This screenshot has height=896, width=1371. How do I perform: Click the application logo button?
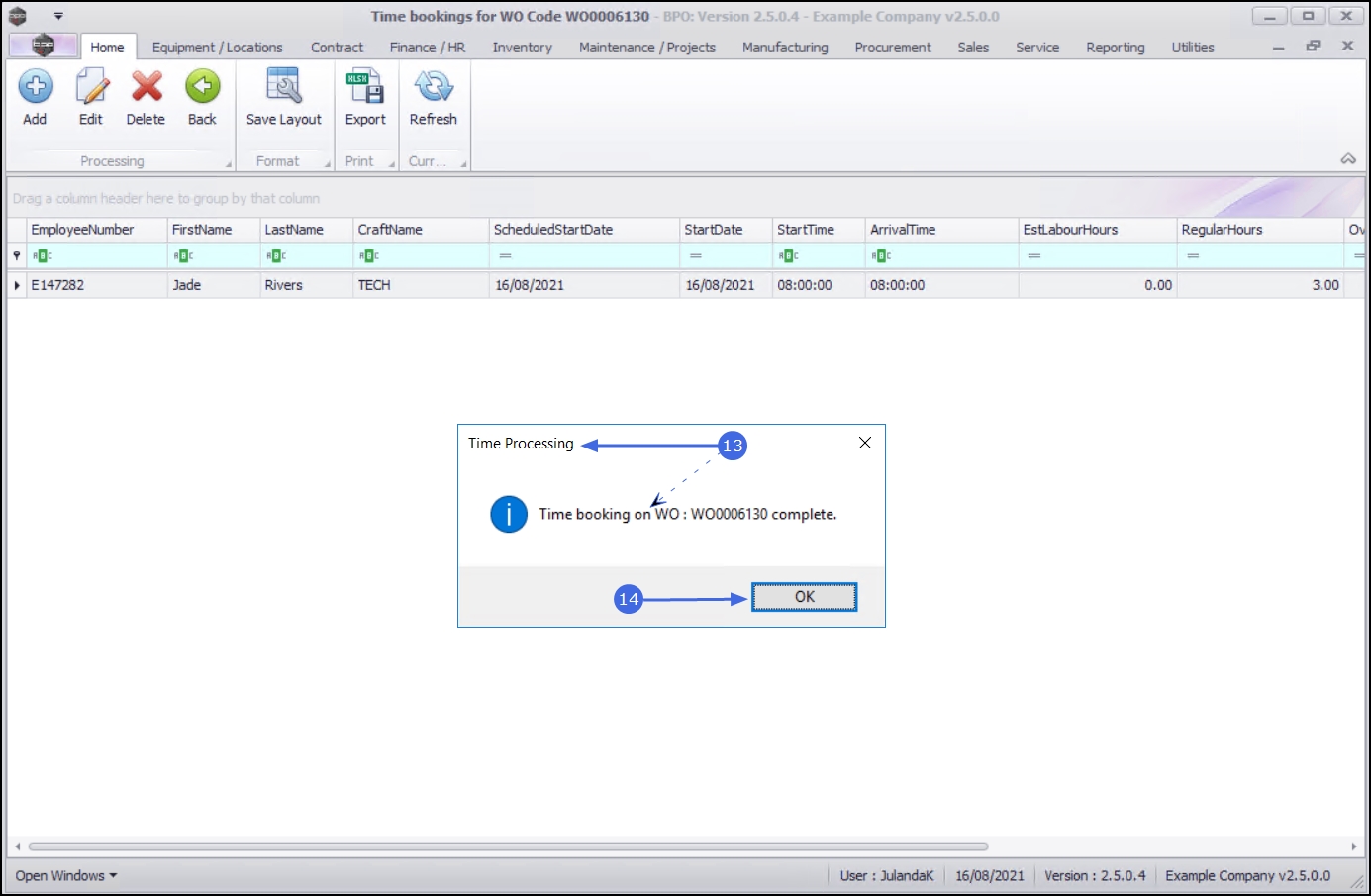[x=43, y=46]
